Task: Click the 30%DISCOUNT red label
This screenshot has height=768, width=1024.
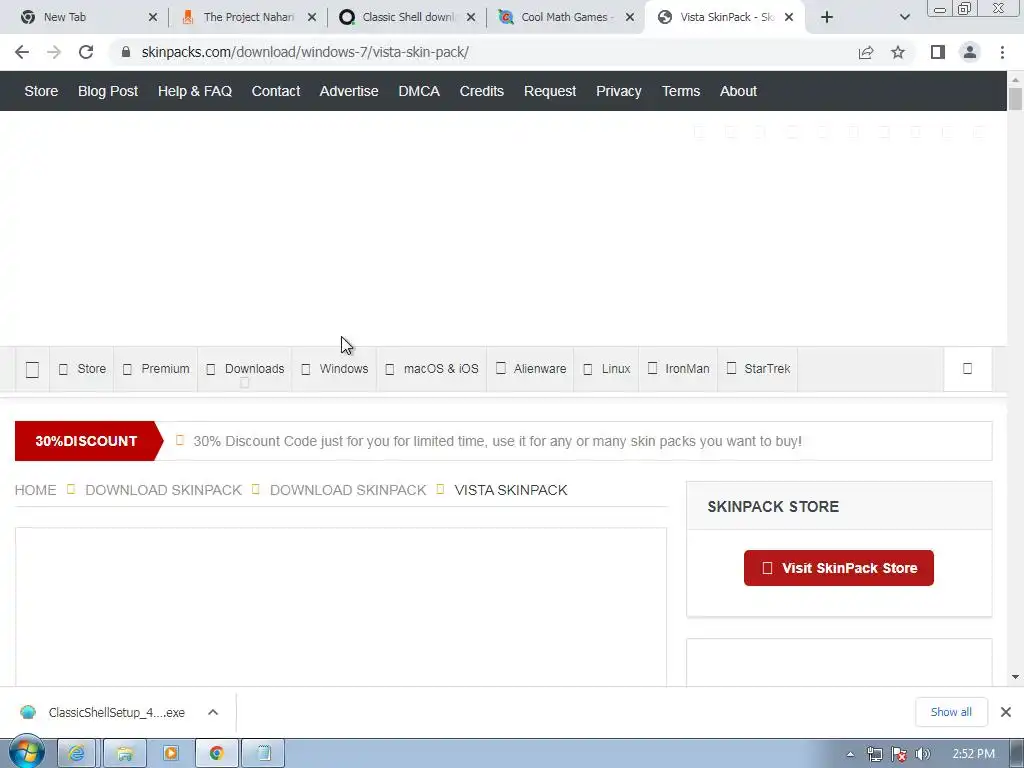Action: 88,441
